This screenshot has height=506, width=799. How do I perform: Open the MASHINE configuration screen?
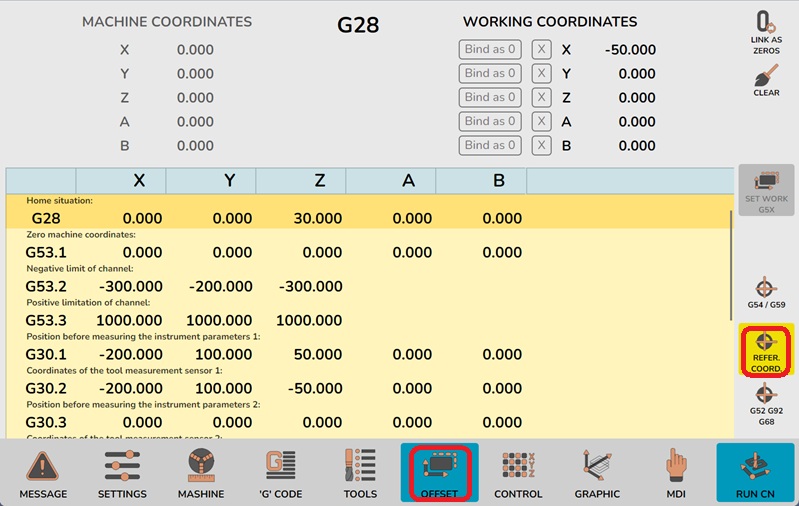[202, 473]
